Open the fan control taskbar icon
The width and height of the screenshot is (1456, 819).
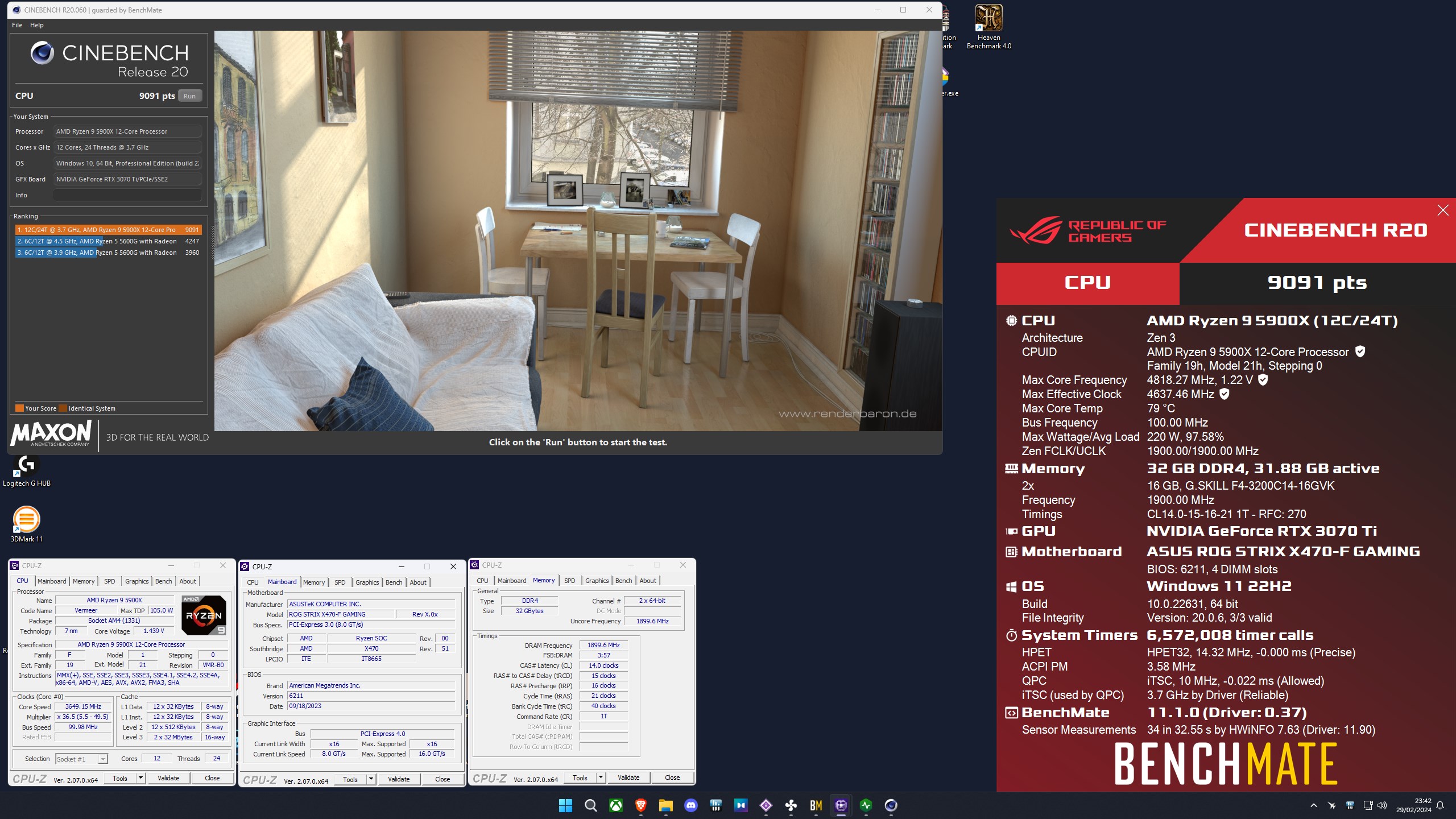(x=791, y=805)
